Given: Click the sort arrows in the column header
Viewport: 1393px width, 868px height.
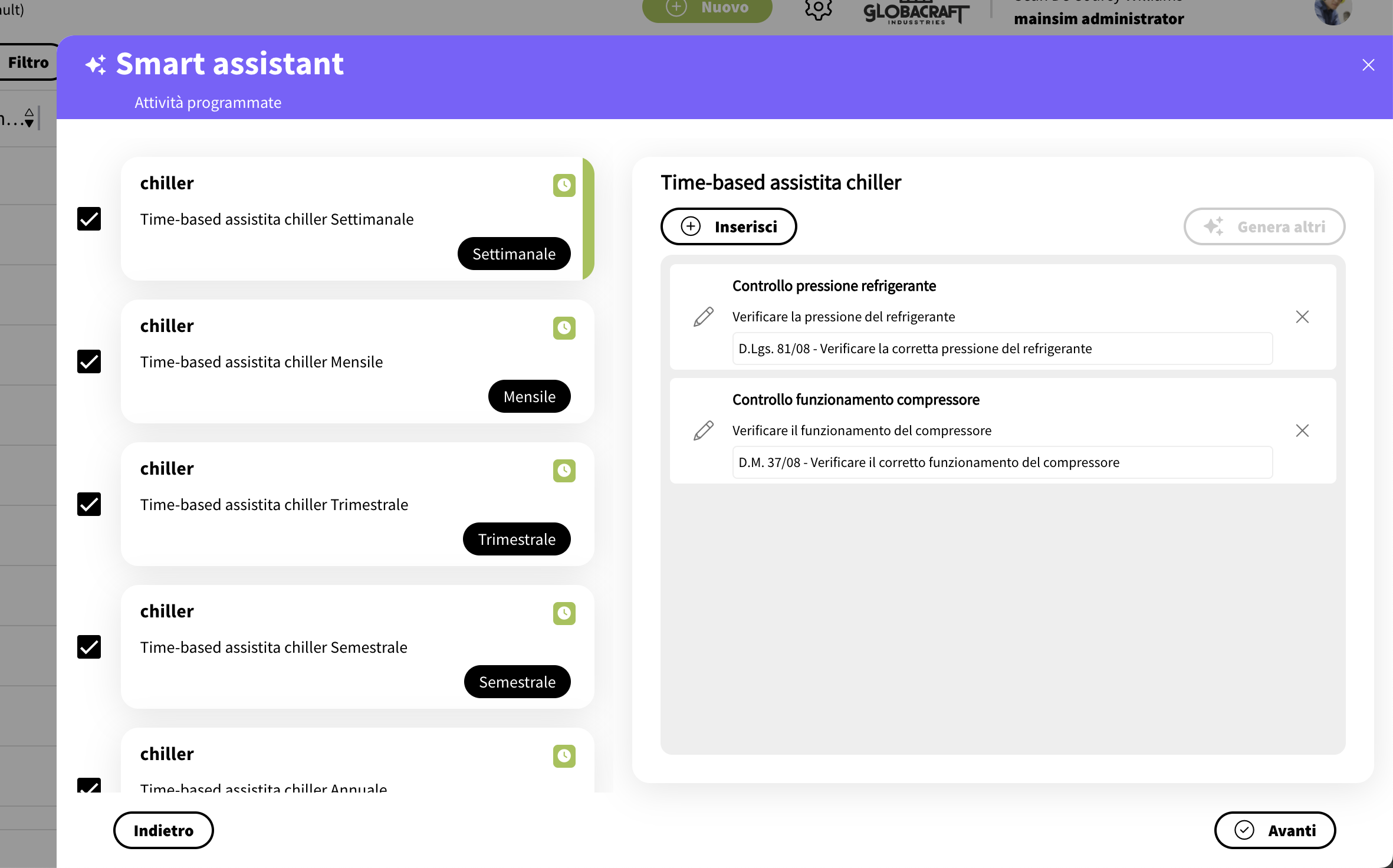Looking at the screenshot, I should [x=28, y=118].
